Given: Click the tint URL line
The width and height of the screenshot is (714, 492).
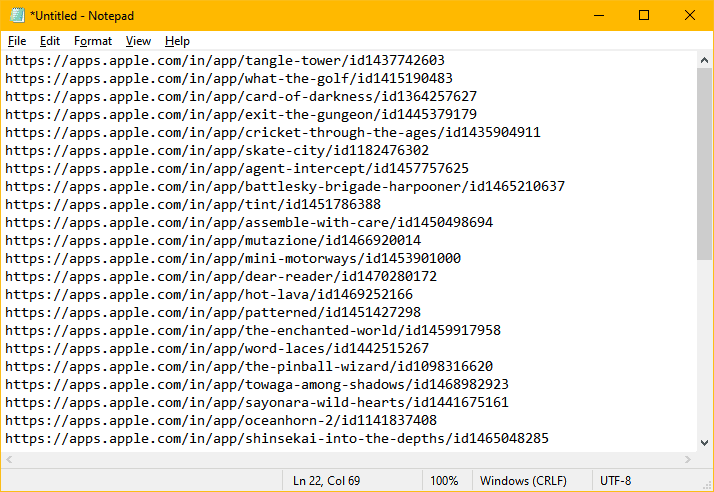Looking at the screenshot, I should (x=193, y=205).
